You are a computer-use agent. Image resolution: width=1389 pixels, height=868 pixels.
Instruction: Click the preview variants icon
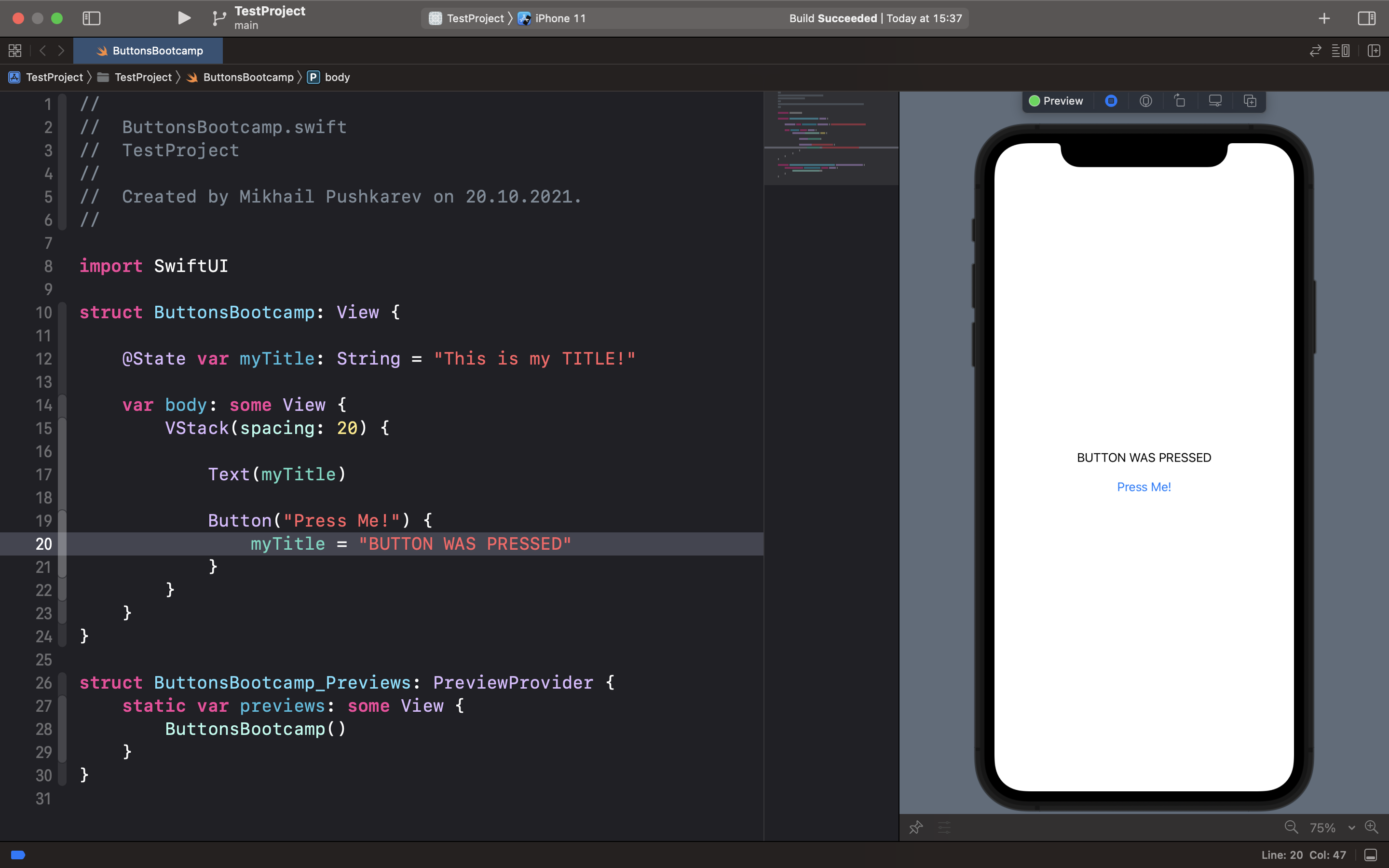point(1180,101)
